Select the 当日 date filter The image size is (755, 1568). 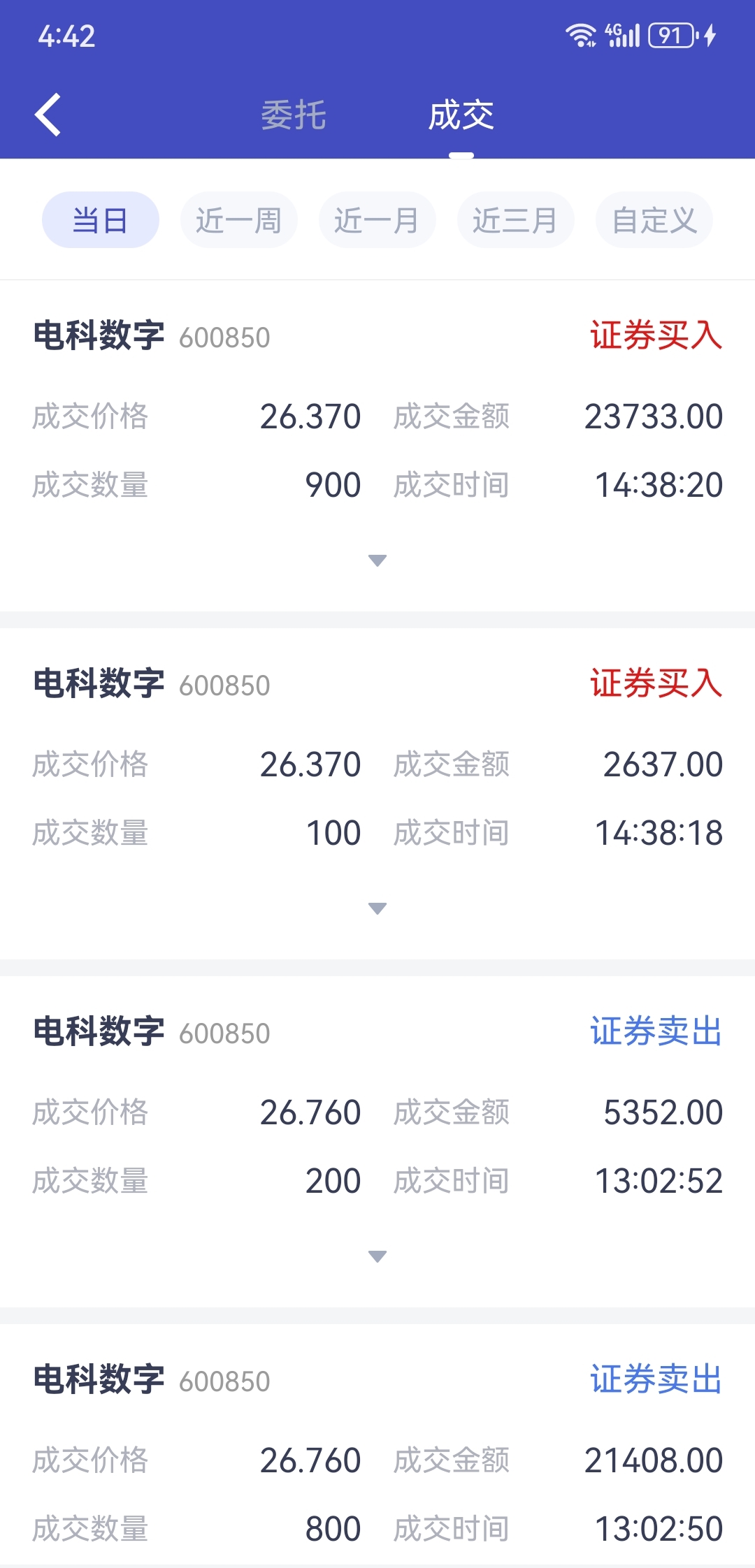pos(101,220)
